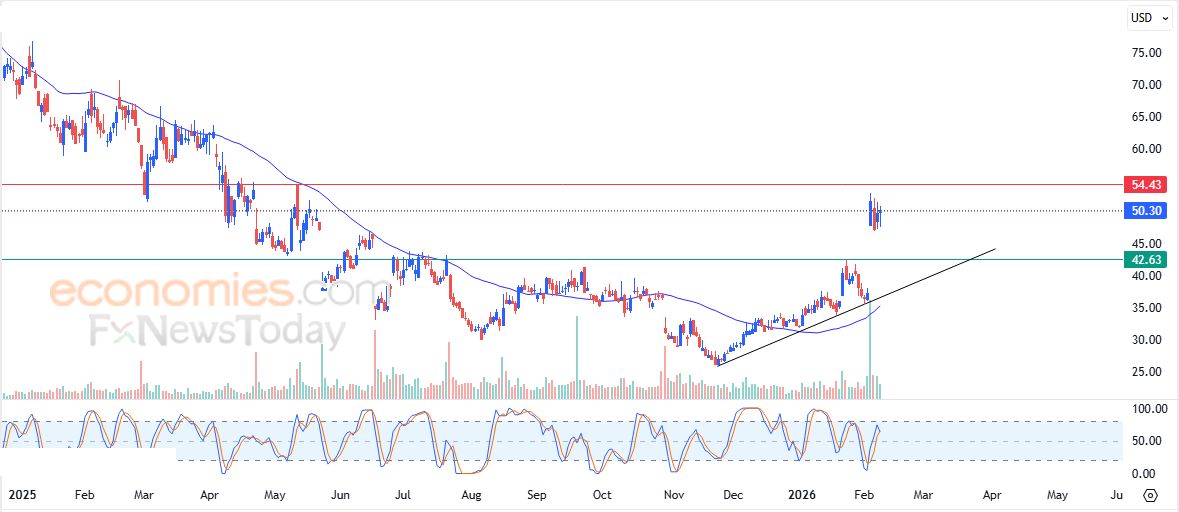The image size is (1179, 512).
Task: Click the red 54.43 price label
Action: click(1147, 185)
